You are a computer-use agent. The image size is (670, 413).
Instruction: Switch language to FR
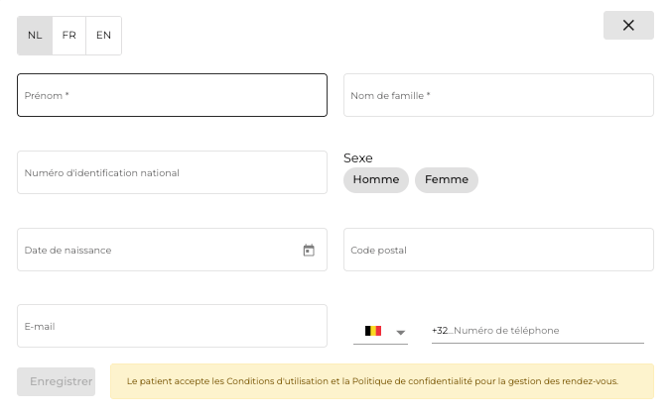(x=69, y=35)
